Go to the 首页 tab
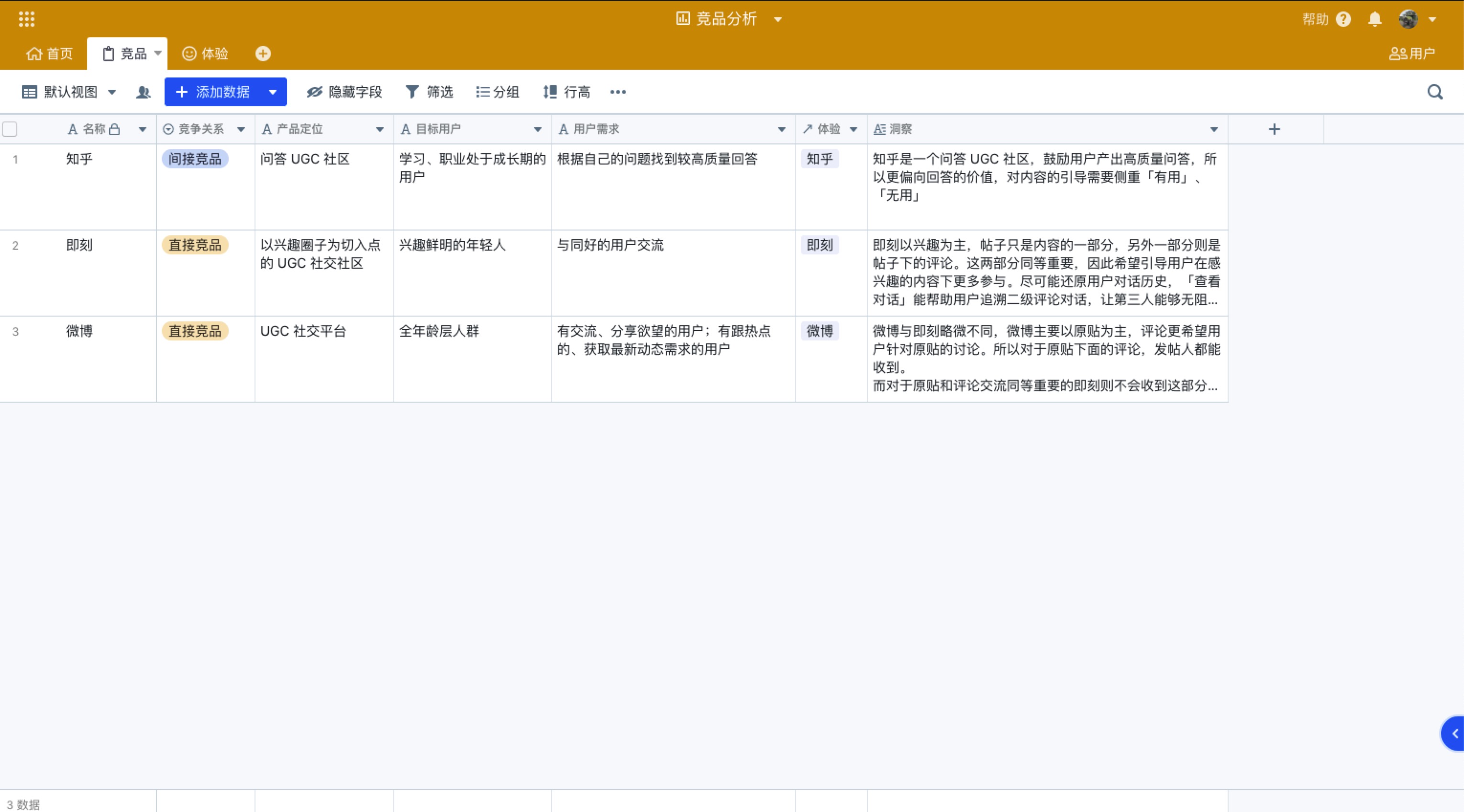 coord(49,54)
